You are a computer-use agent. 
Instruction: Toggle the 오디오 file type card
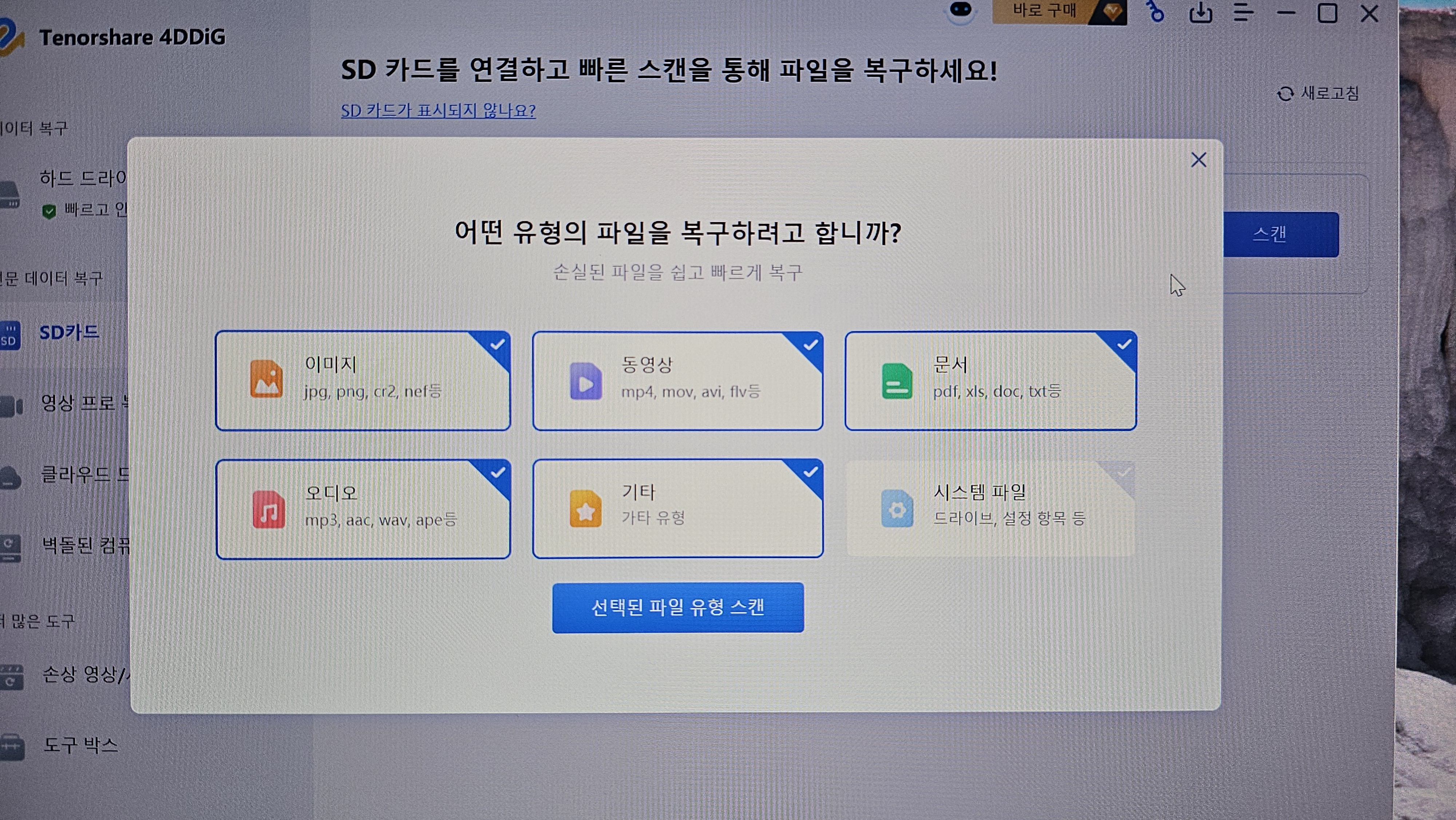click(363, 509)
